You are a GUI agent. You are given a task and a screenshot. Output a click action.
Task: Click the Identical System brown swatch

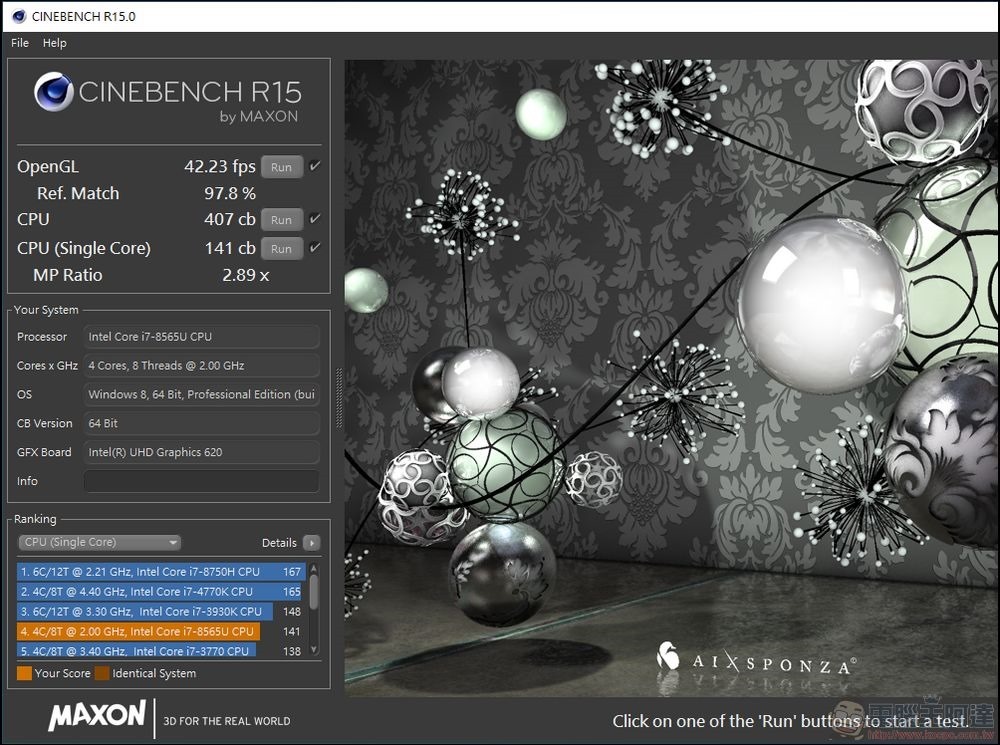(101, 673)
